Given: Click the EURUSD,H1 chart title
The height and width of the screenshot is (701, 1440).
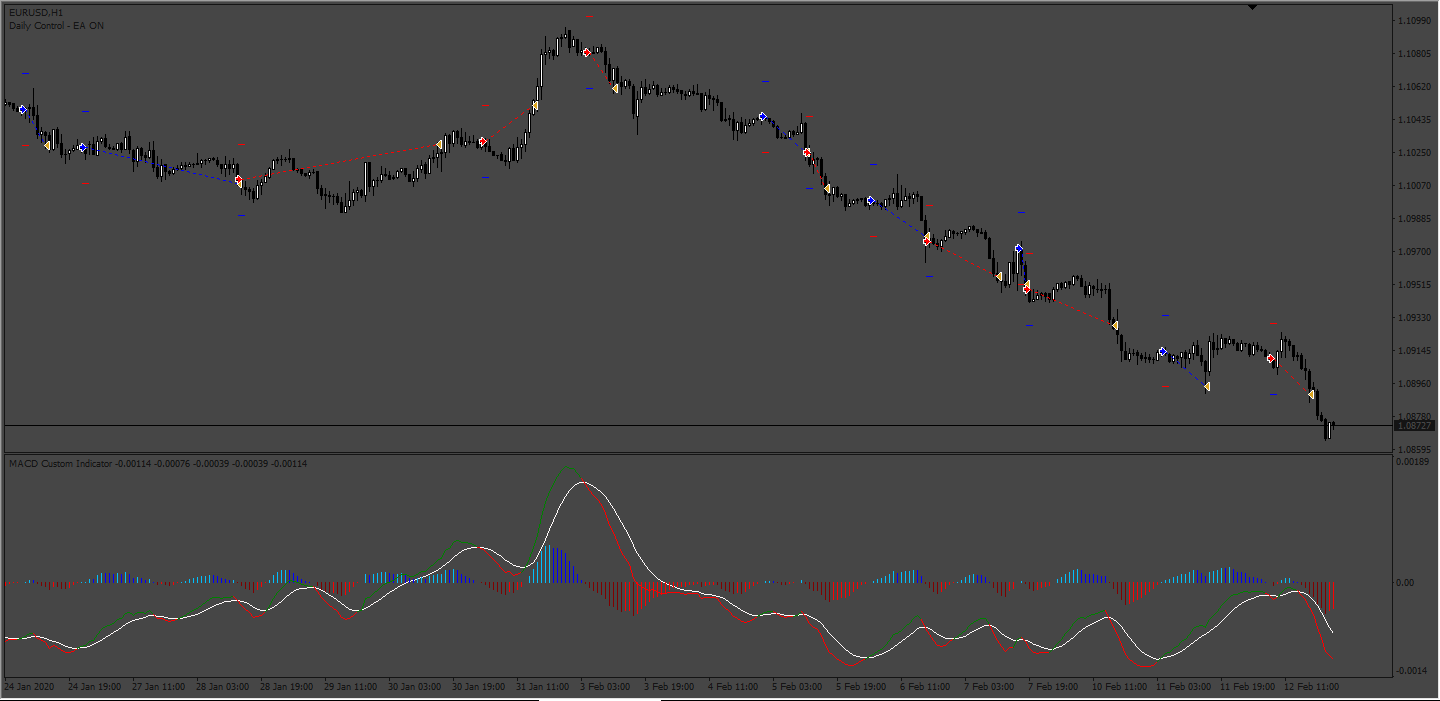Looking at the screenshot, I should point(34,12).
